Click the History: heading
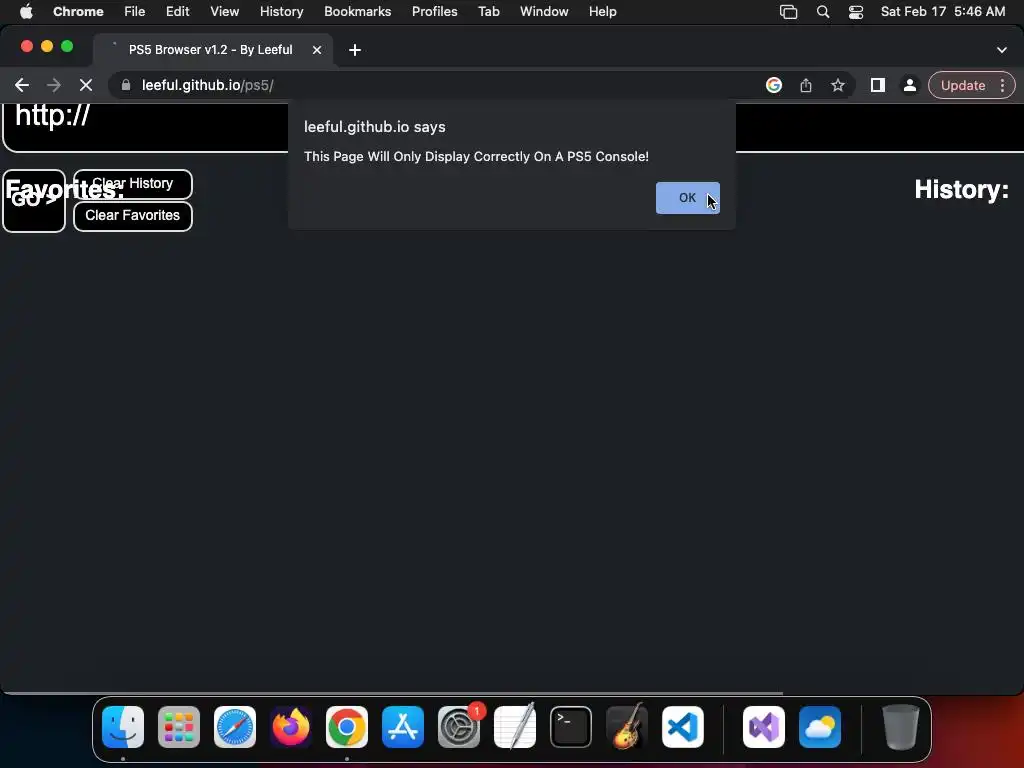Viewport: 1024px width, 768px height. pos(961,190)
